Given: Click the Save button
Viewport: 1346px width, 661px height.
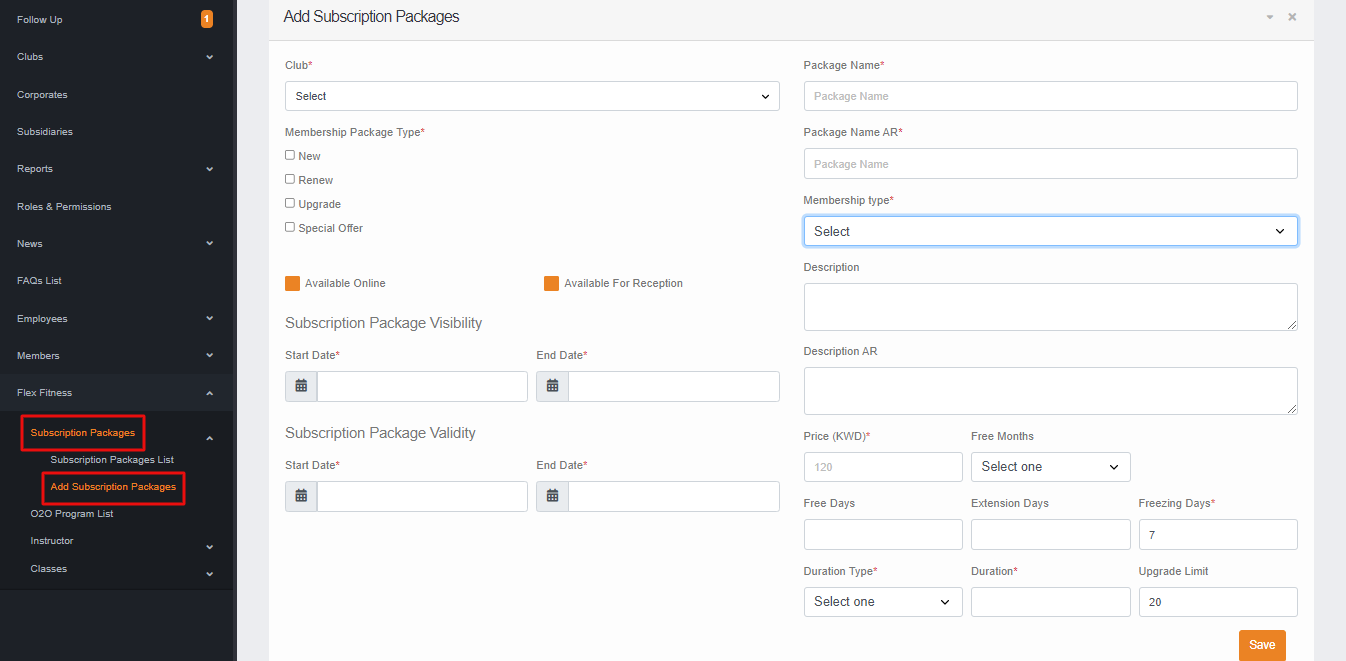Looking at the screenshot, I should click(1262, 645).
